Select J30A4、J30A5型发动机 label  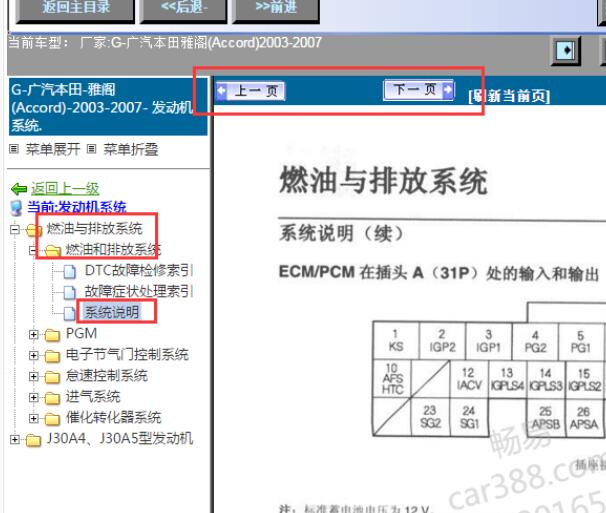pyautogui.click(x=120, y=438)
